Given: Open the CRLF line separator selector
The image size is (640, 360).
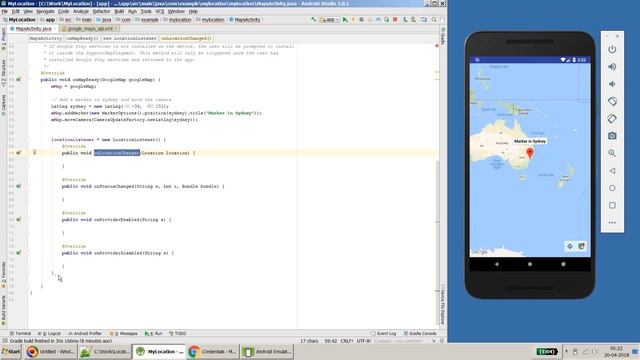Looking at the screenshot, I should [347, 341].
